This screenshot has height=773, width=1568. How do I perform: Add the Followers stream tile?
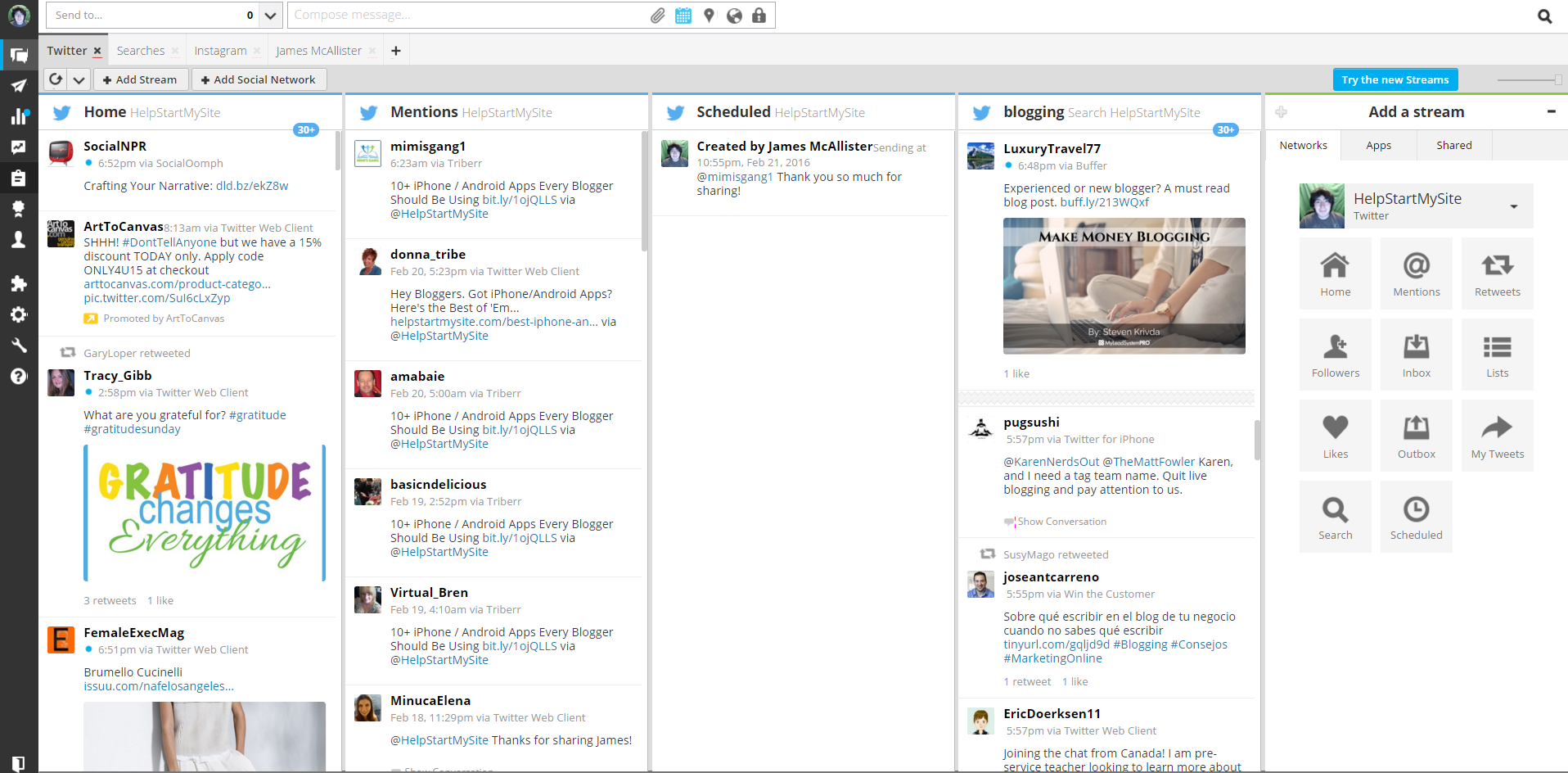click(1335, 355)
